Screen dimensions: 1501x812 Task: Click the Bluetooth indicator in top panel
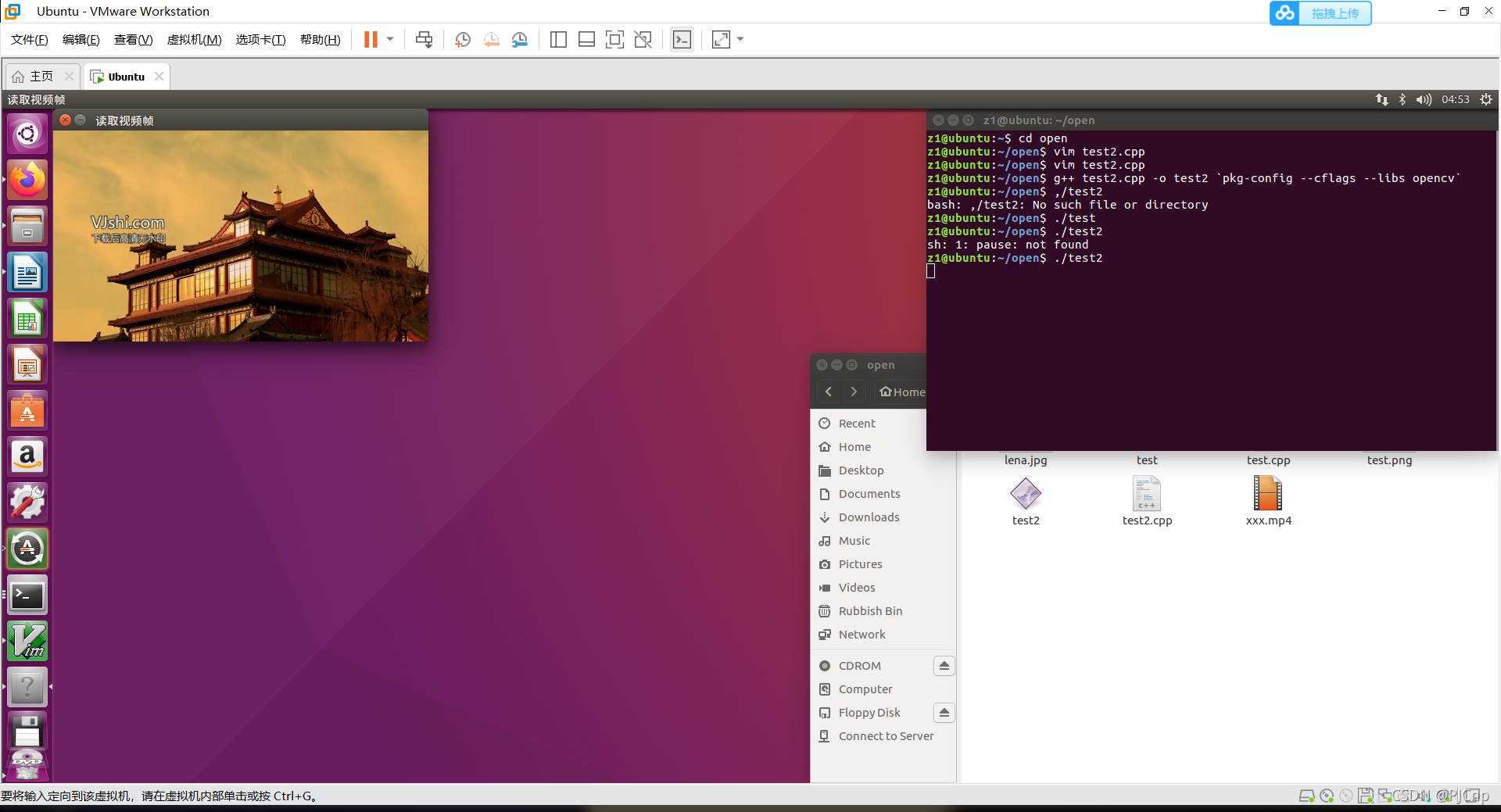click(1402, 99)
